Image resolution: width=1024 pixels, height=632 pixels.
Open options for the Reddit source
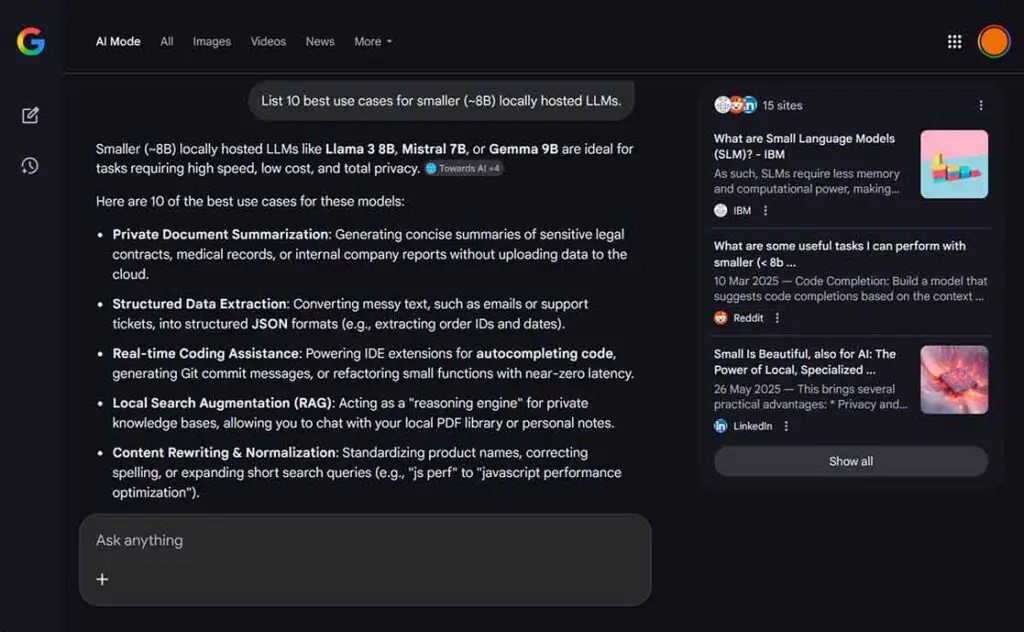coord(777,318)
